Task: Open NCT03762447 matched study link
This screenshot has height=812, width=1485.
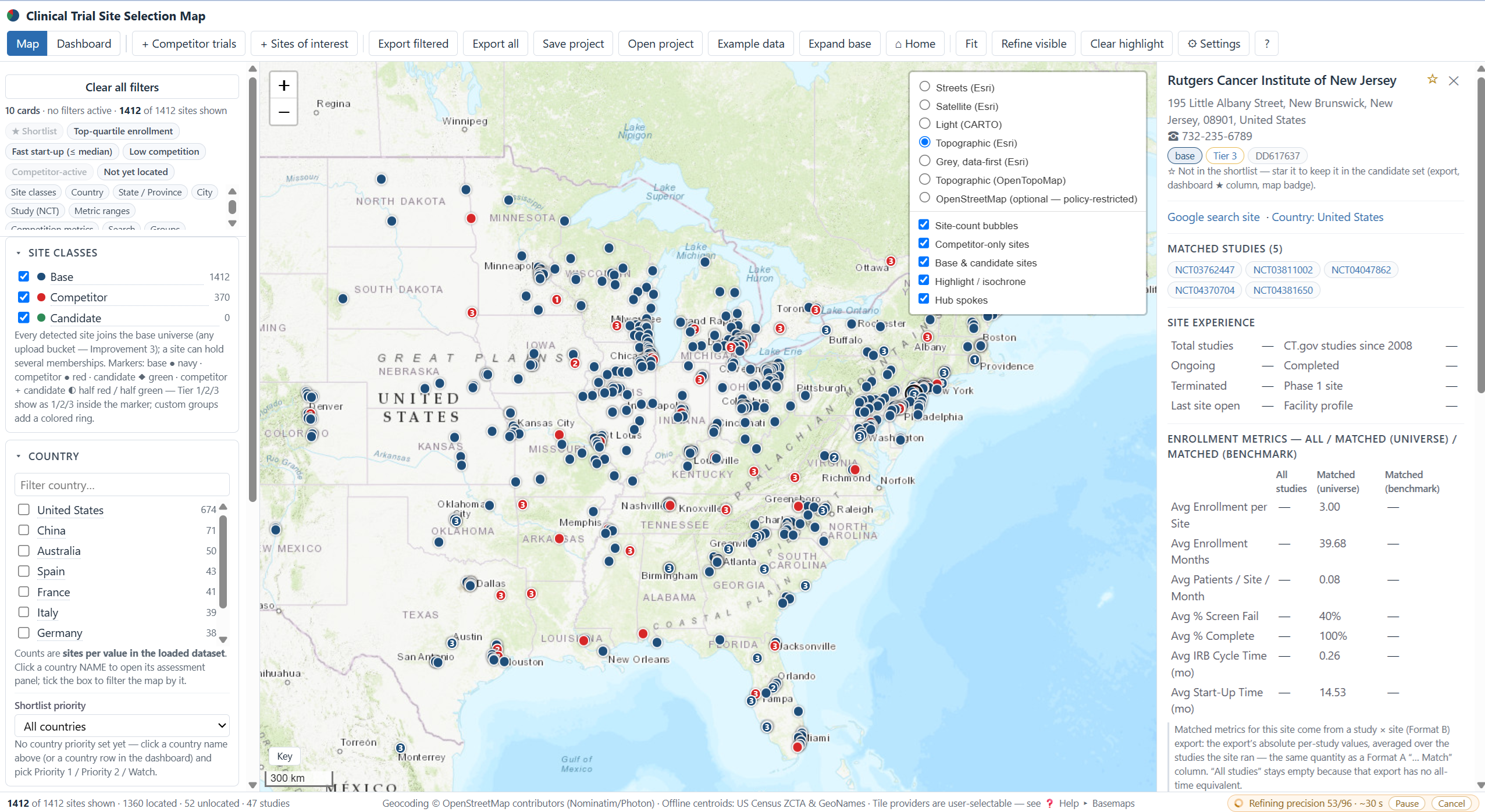Action: pyautogui.click(x=1204, y=270)
